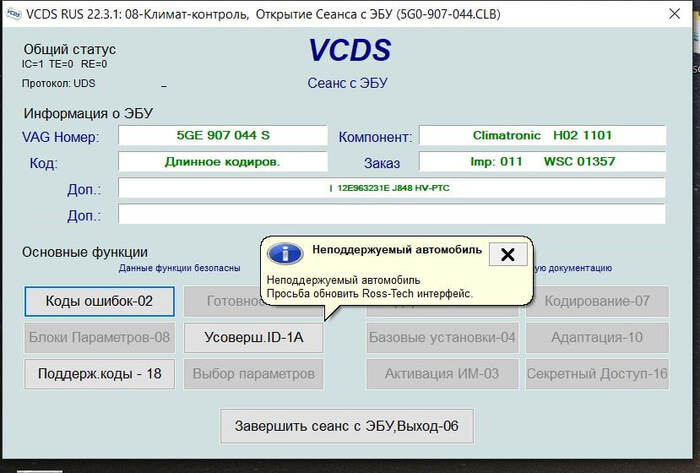Image resolution: width=700 pixels, height=473 pixels.
Task: Click the Заказ field with WSC 01357
Action: pyautogui.click(x=541, y=161)
